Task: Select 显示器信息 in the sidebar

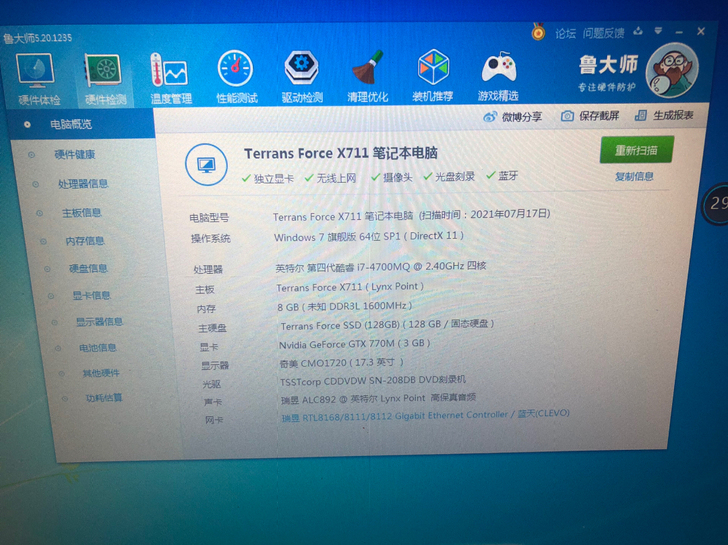Action: click(99, 321)
